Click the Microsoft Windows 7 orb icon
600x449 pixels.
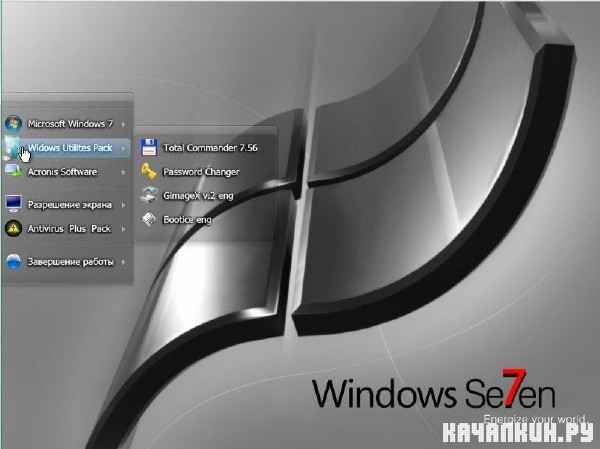click(x=13, y=124)
